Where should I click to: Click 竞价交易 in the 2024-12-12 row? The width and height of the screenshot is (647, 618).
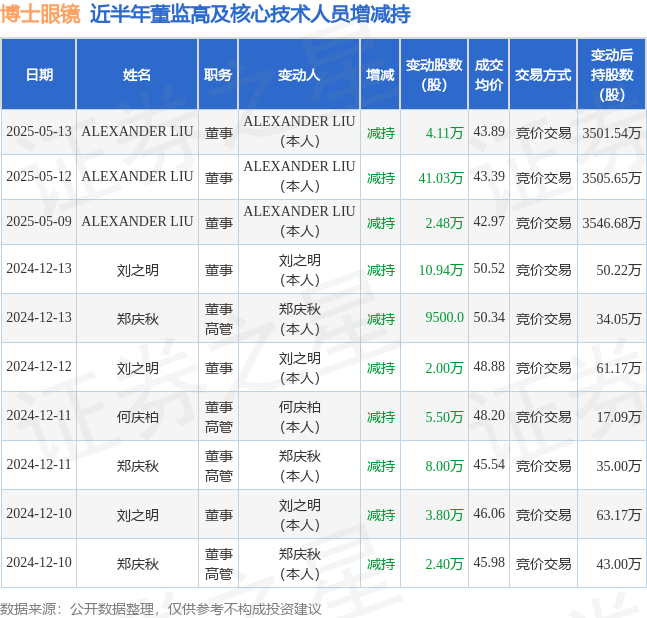pos(543,368)
